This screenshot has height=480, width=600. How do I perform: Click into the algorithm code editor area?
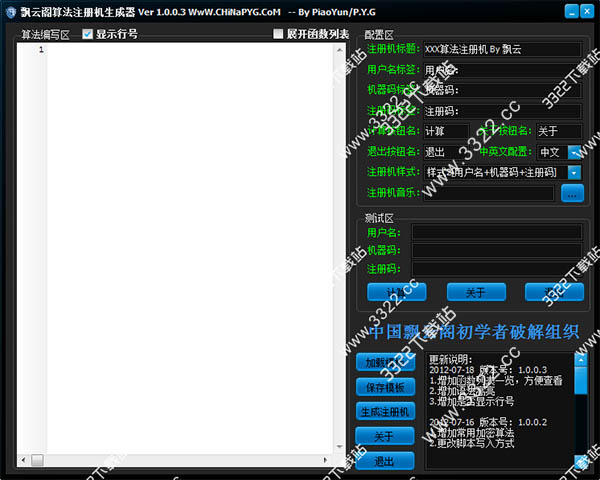[189, 249]
